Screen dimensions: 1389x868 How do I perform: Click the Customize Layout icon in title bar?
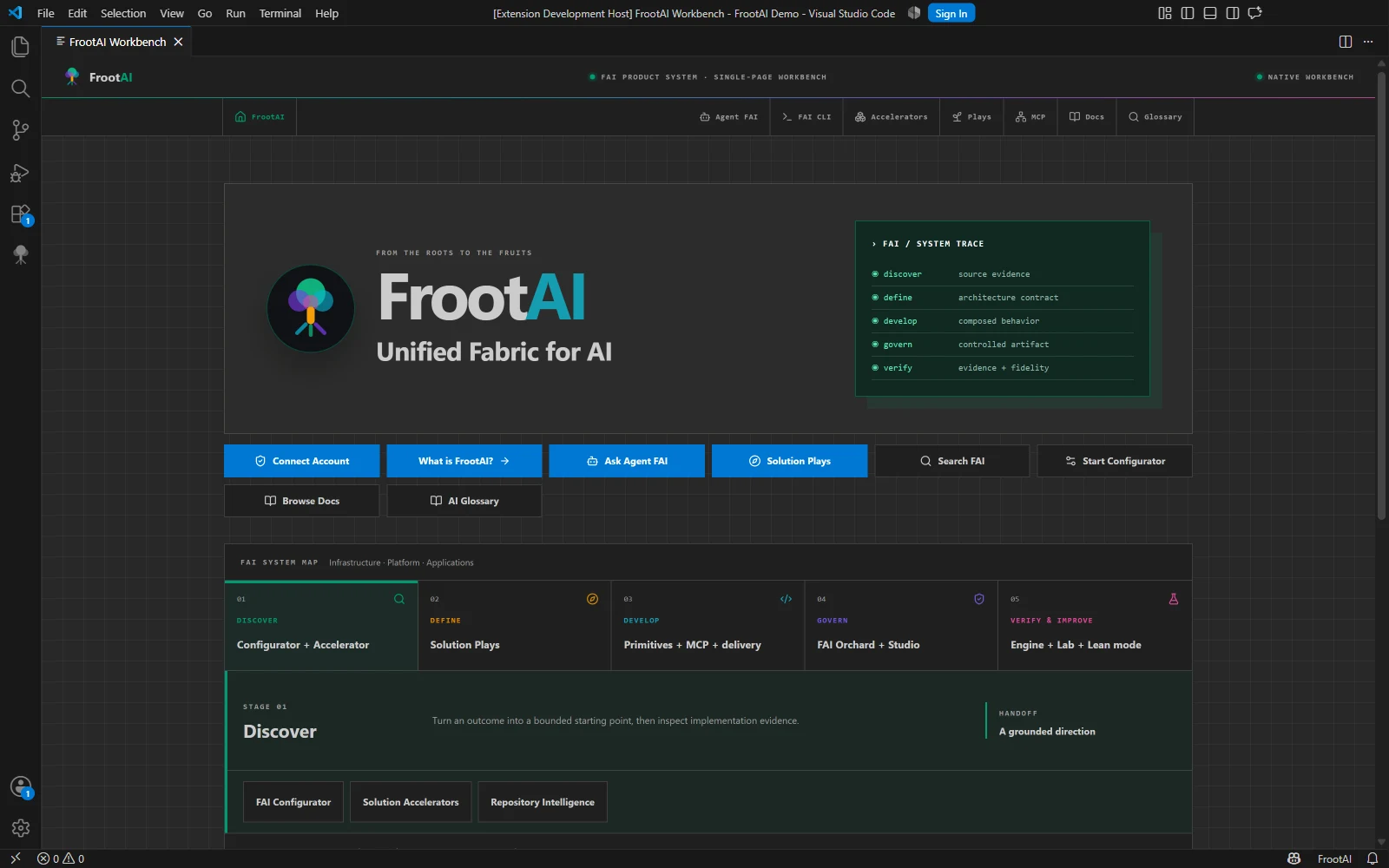(x=1165, y=13)
